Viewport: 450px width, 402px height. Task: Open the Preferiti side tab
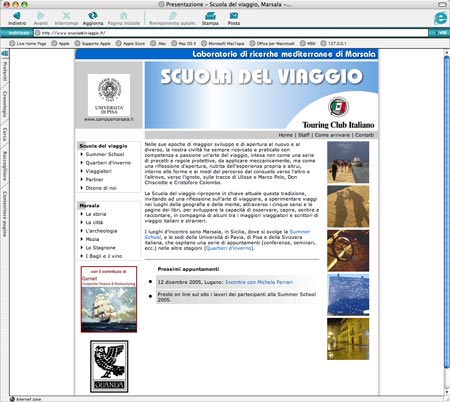5,71
